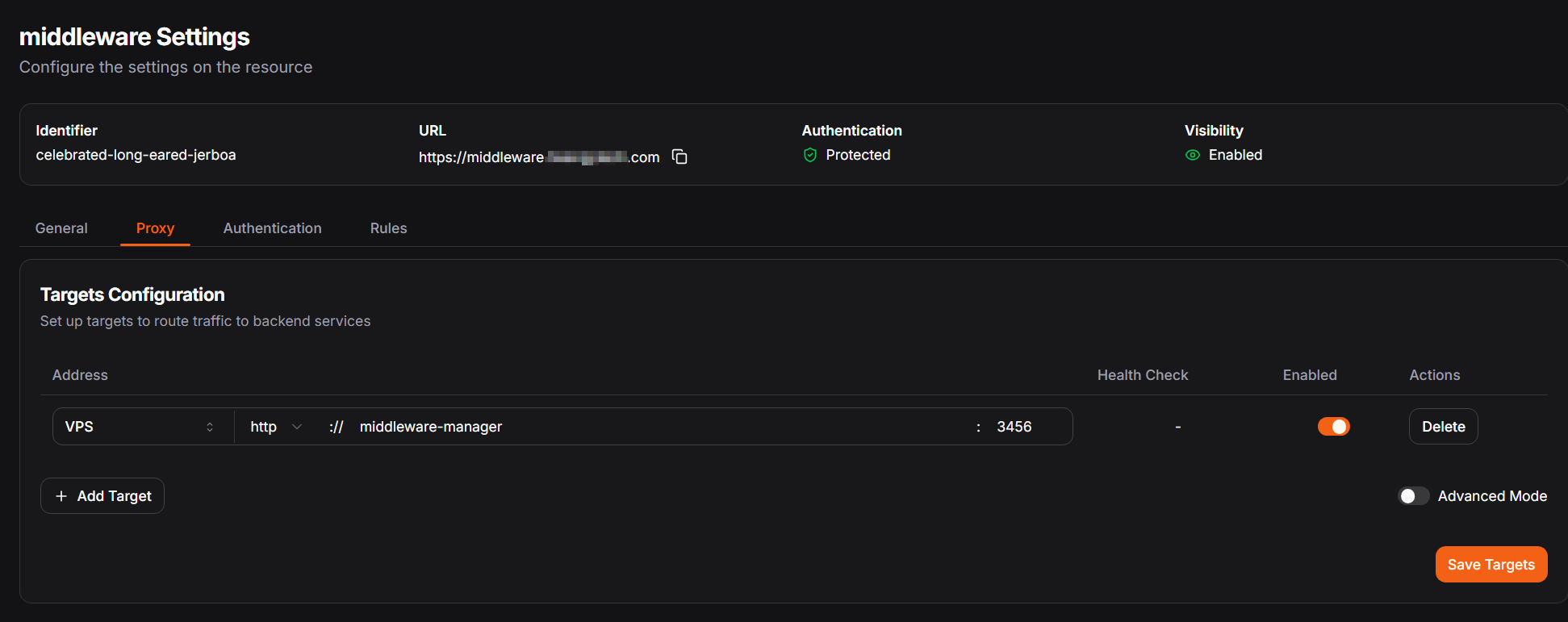Click the Enabled visibility status text
The height and width of the screenshot is (622, 1568).
click(x=1235, y=155)
